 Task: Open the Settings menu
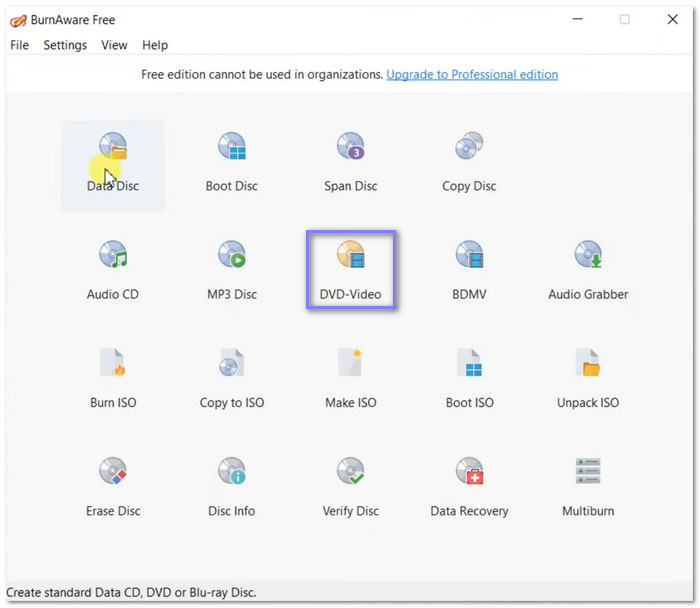[x=65, y=45]
